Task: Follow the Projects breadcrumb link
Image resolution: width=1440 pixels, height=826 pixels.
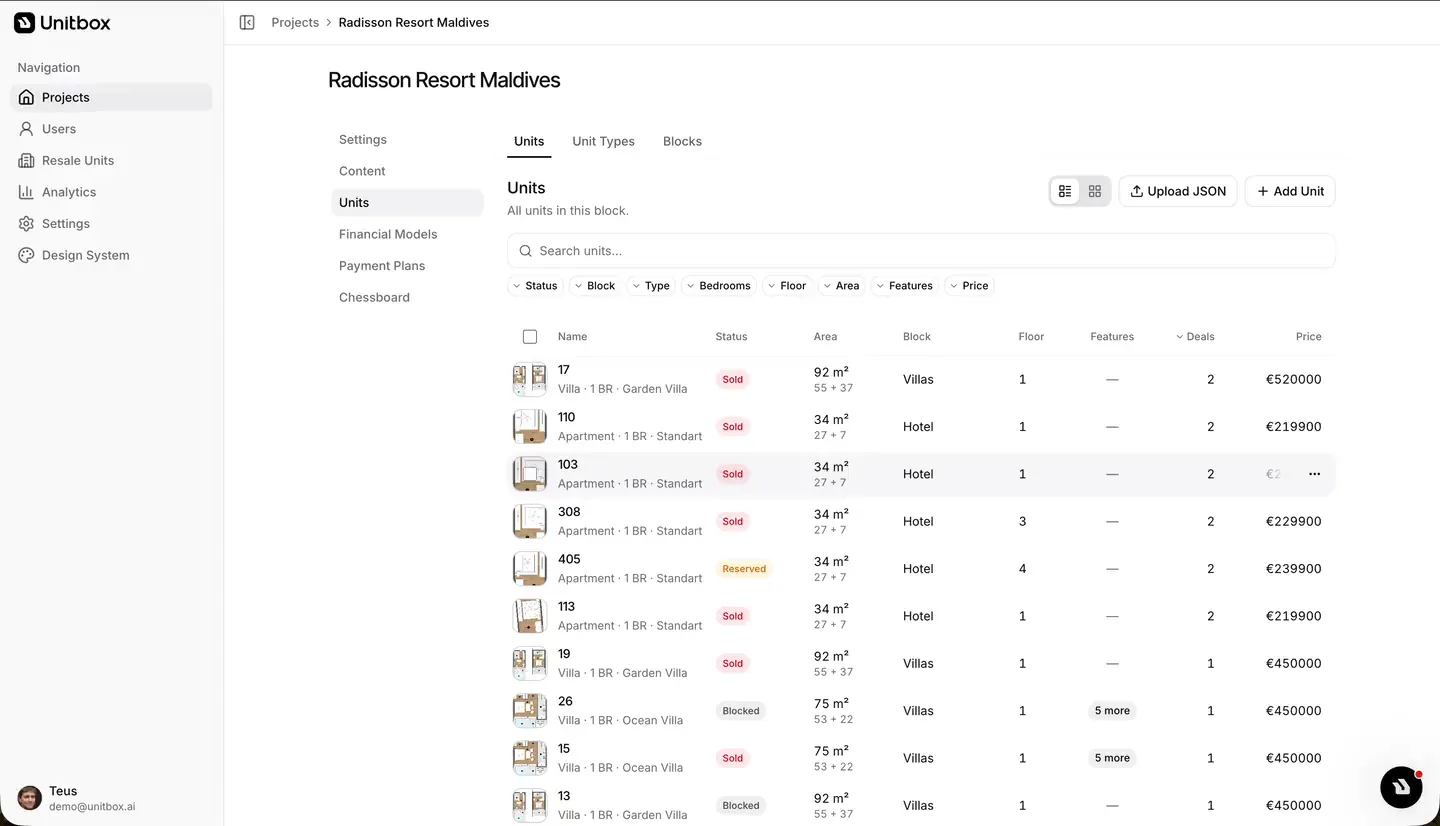Action: point(295,22)
